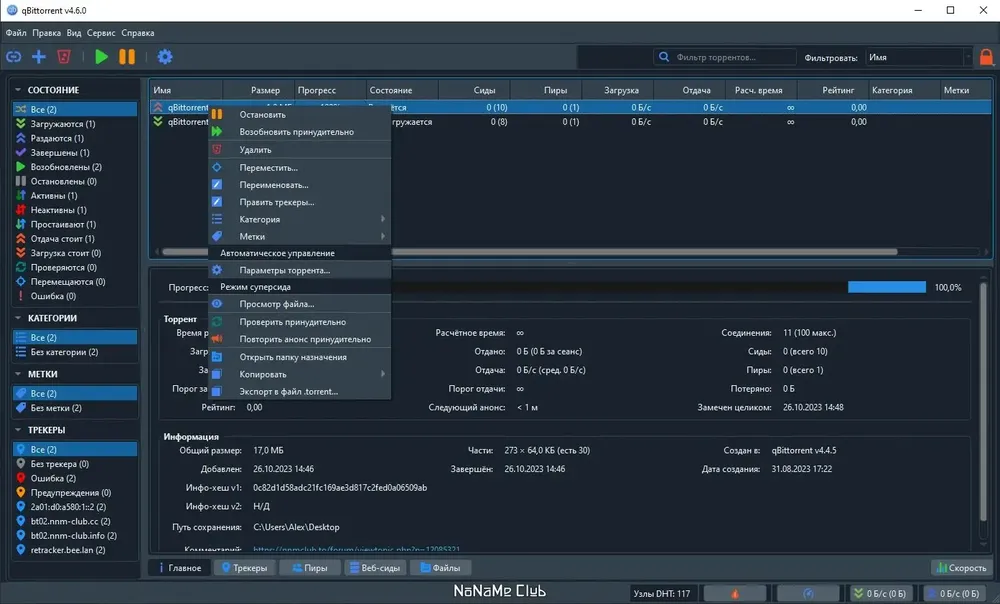Toggle alternative speed limits in status bar
The height and width of the screenshot is (604, 1000).
[808, 594]
